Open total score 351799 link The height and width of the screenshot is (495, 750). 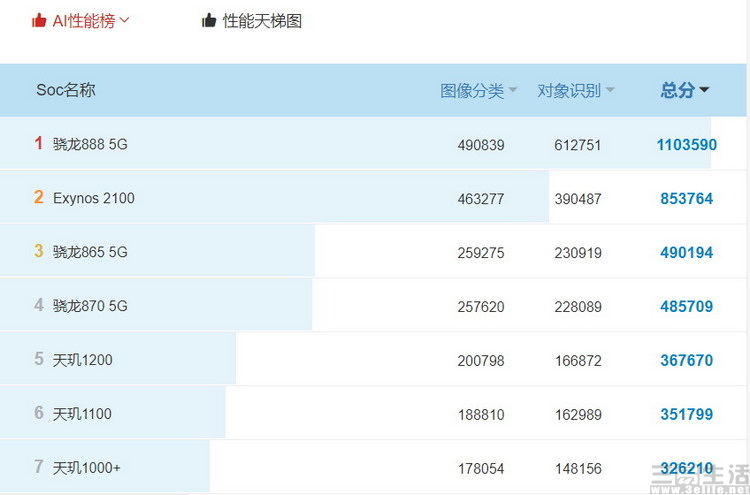click(687, 414)
